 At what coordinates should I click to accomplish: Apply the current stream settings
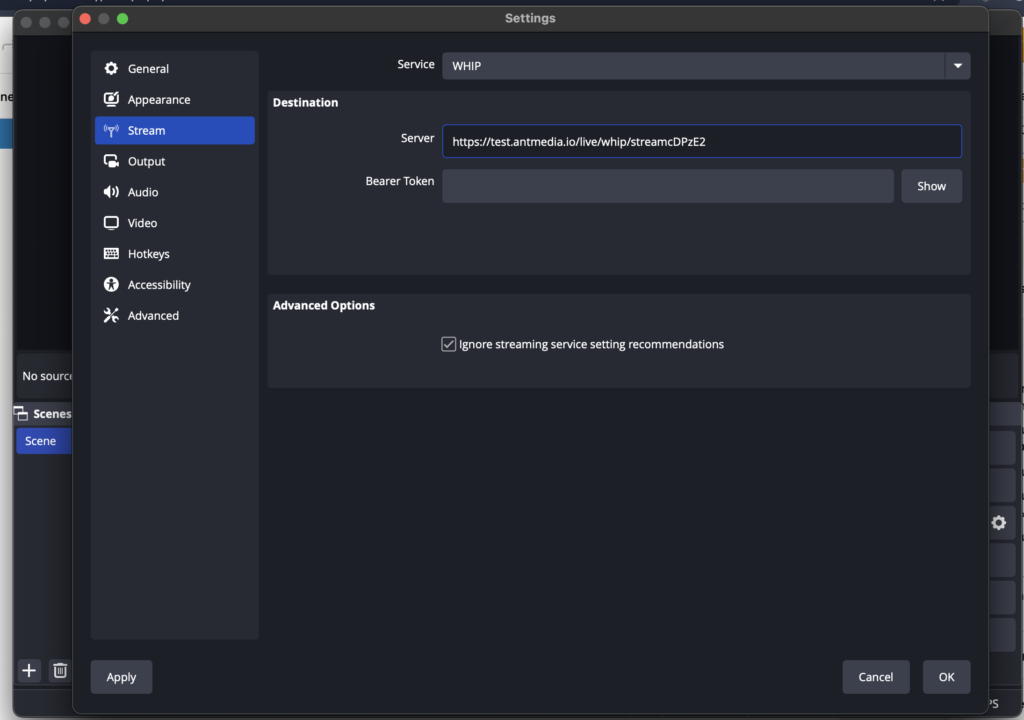121,677
